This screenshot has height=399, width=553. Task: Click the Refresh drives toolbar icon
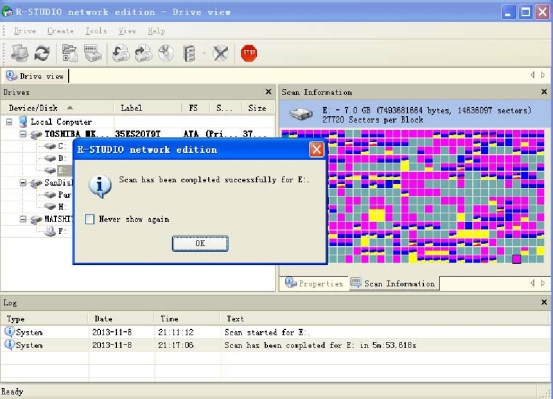[42, 53]
